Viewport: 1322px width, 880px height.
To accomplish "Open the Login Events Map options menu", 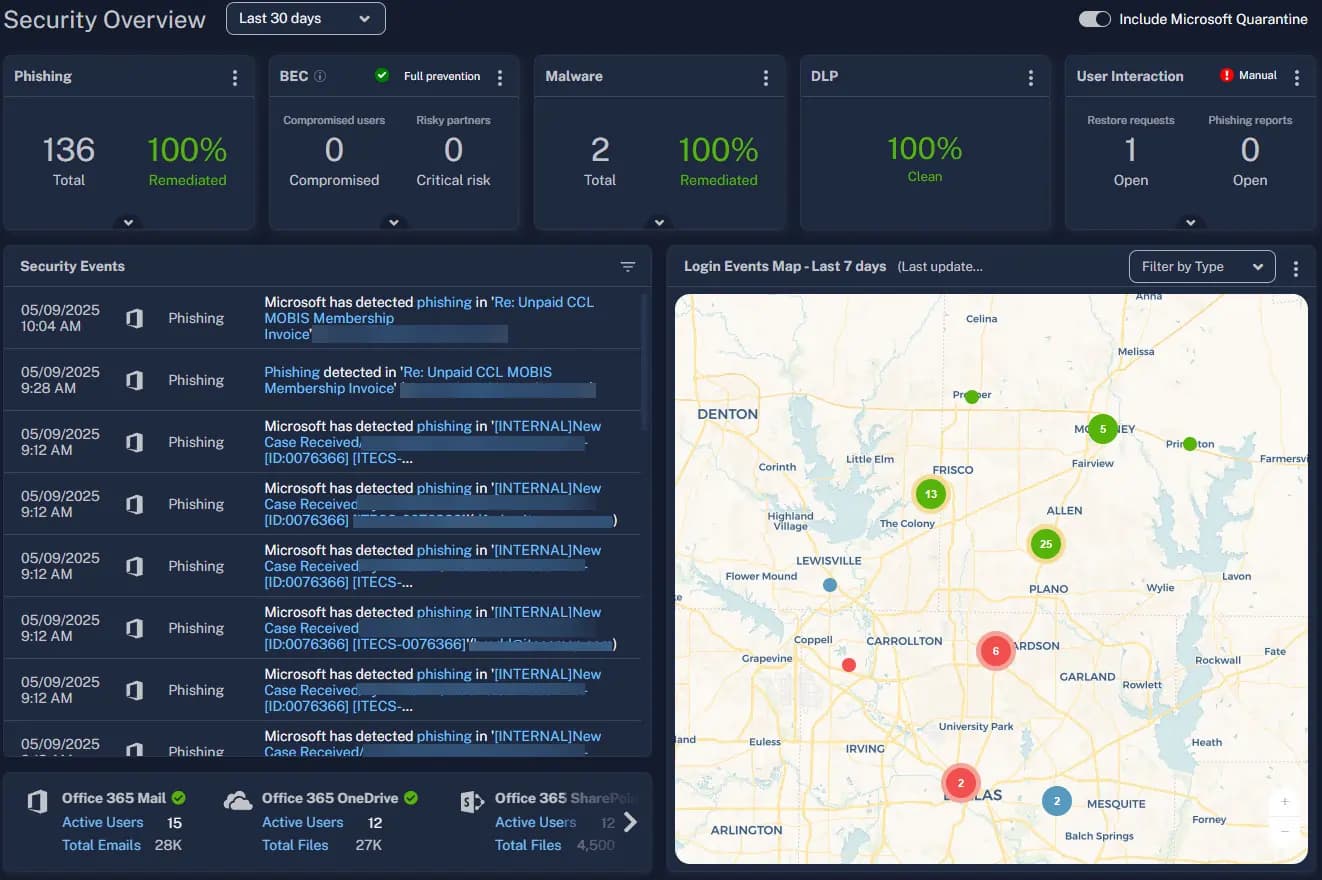I will (1295, 267).
